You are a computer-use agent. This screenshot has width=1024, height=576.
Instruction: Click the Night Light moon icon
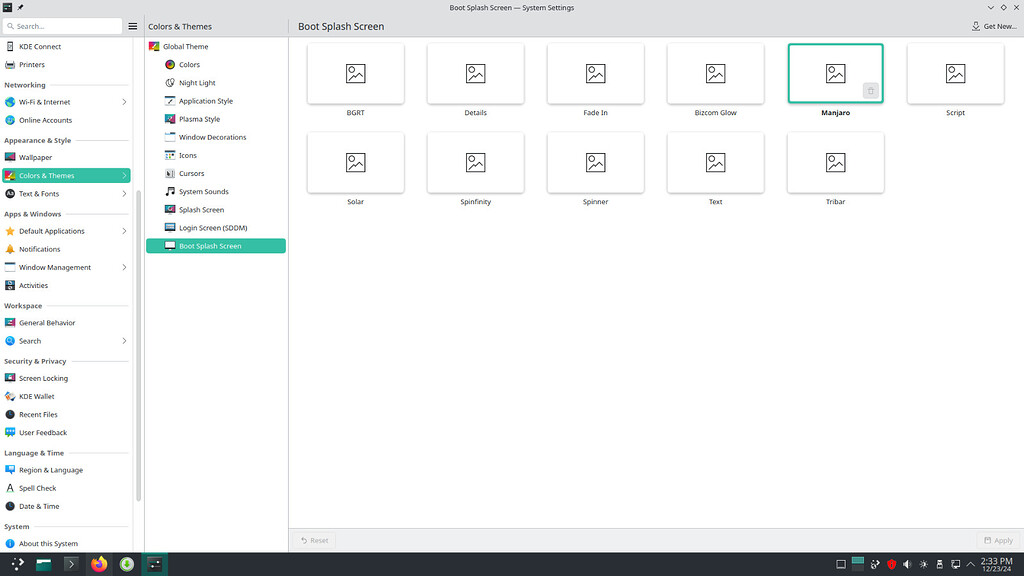170,83
